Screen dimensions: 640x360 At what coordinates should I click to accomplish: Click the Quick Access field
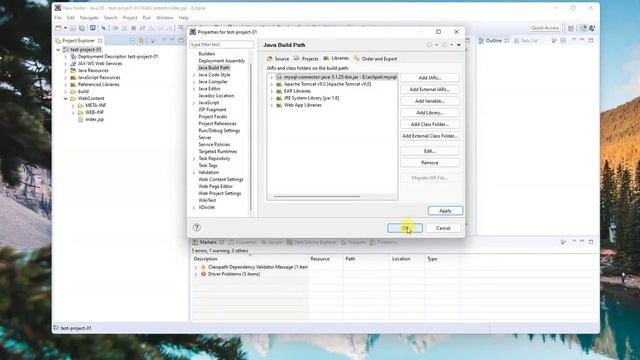[x=544, y=28]
